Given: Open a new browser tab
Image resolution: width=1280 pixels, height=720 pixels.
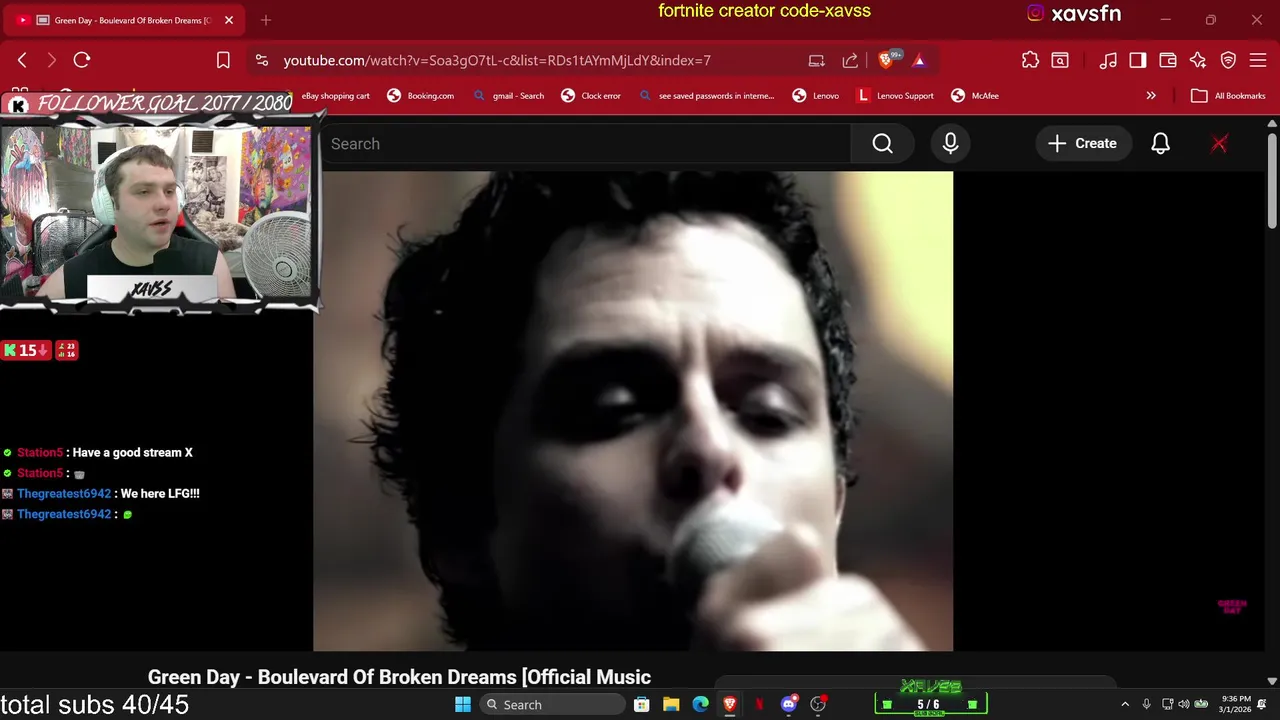Looking at the screenshot, I should point(266,20).
